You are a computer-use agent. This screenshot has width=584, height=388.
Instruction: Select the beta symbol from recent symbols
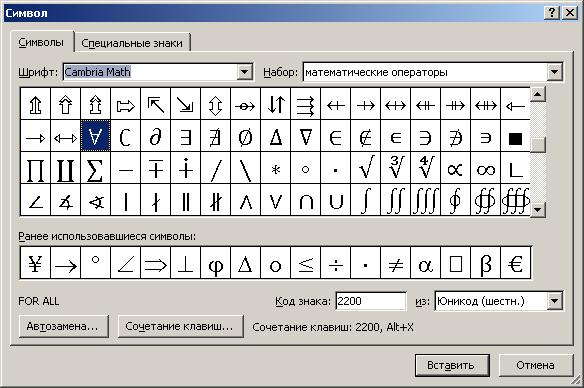tap(486, 263)
